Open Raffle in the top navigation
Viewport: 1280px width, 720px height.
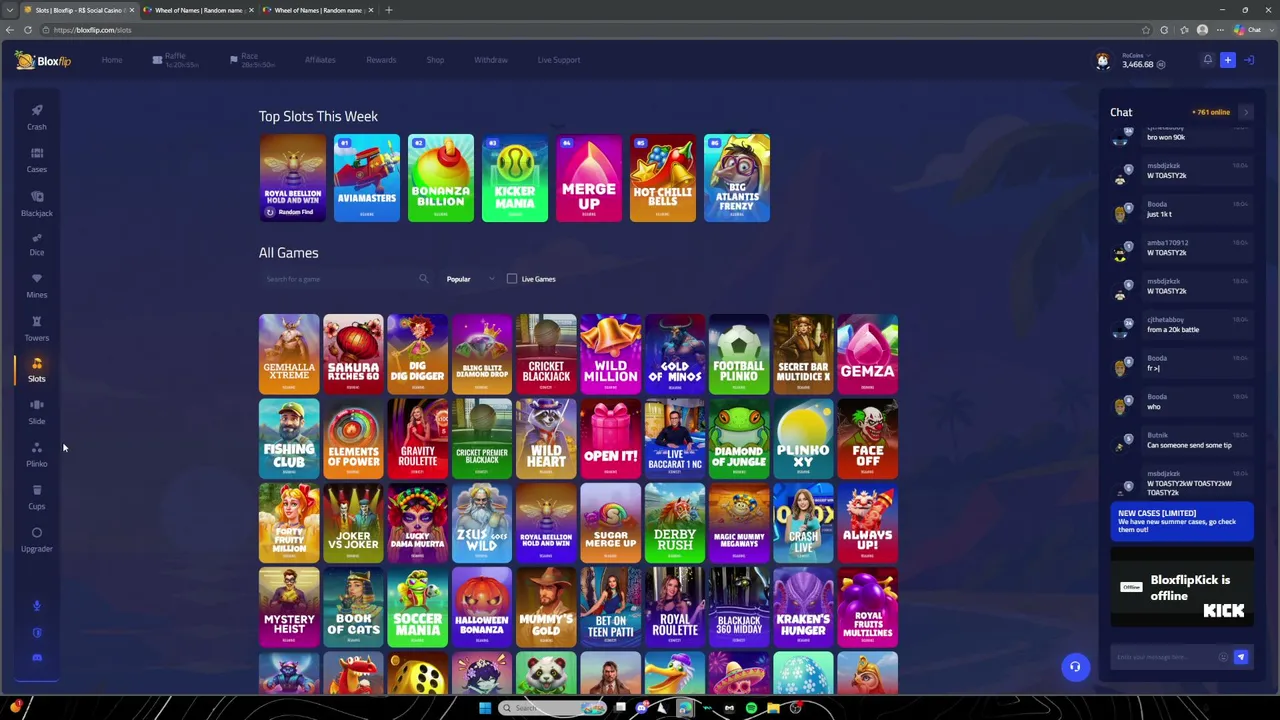176,60
